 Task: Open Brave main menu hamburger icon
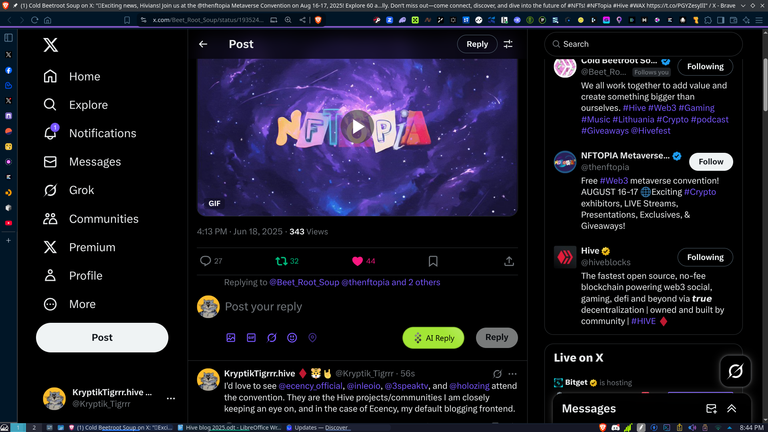pos(759,20)
